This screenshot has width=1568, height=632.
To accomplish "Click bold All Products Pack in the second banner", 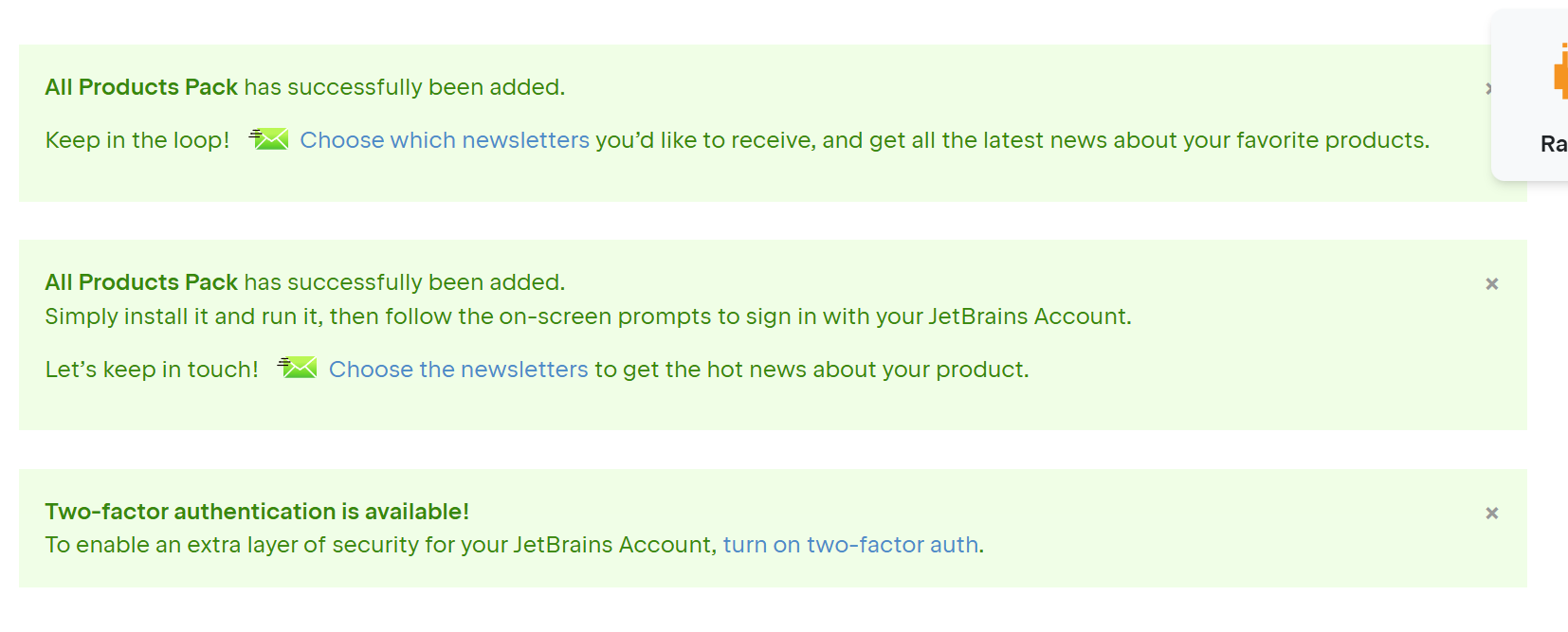I will [141, 282].
